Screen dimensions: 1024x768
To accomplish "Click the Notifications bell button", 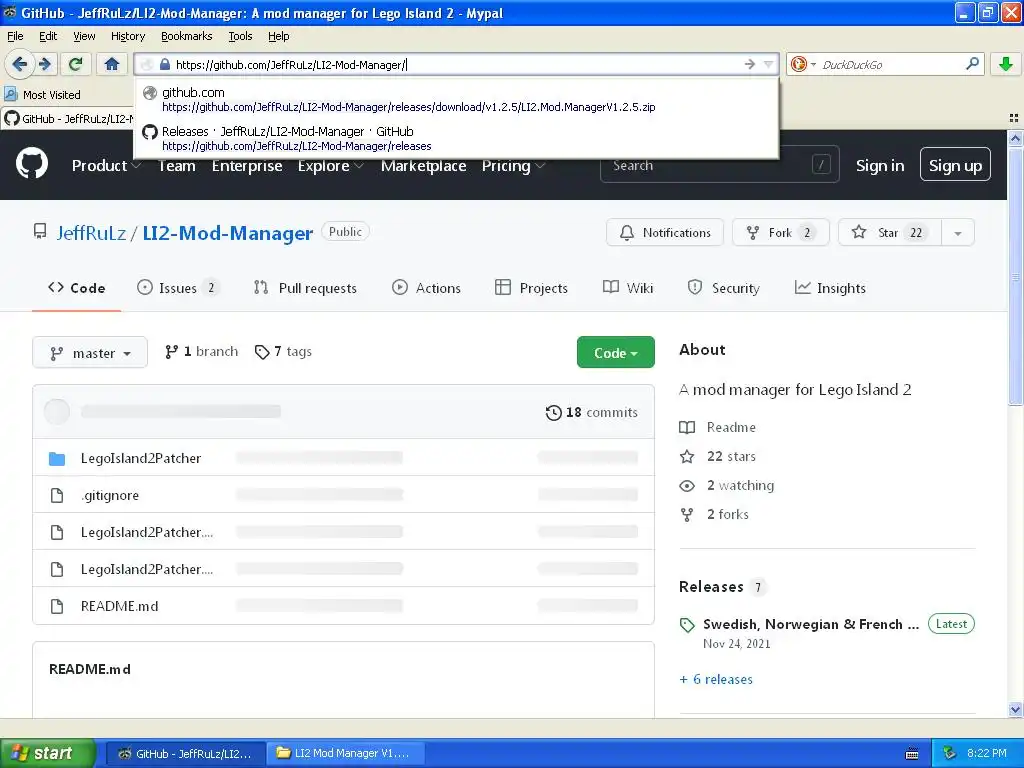I will pos(665,232).
